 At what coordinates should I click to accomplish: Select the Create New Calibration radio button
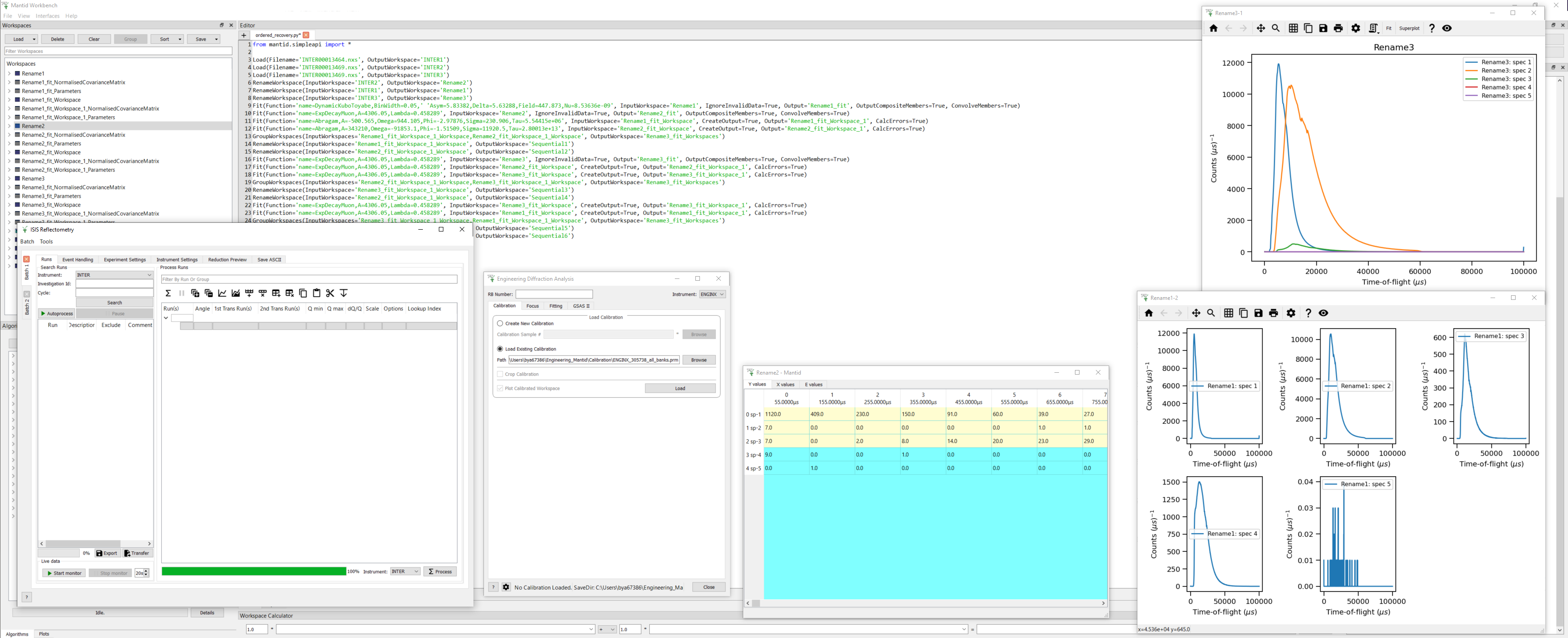tap(500, 323)
